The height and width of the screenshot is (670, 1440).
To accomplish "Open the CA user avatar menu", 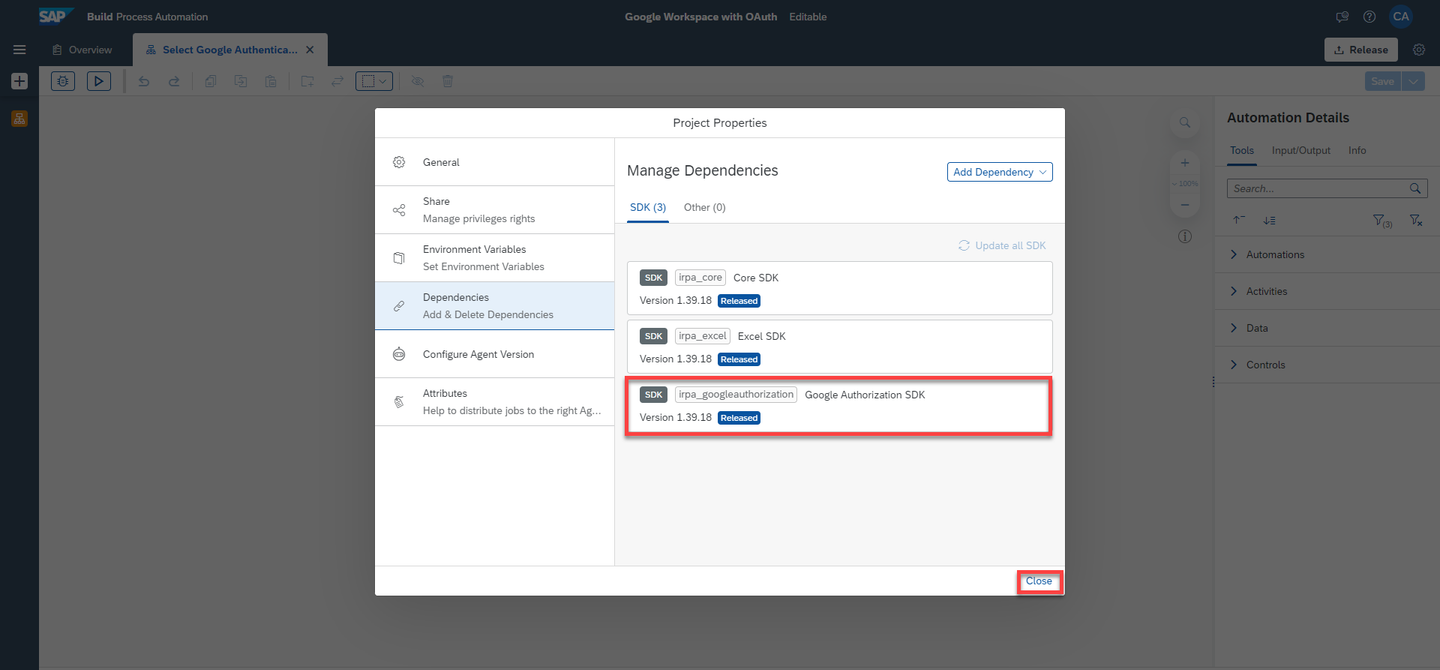I will tap(1401, 16).
